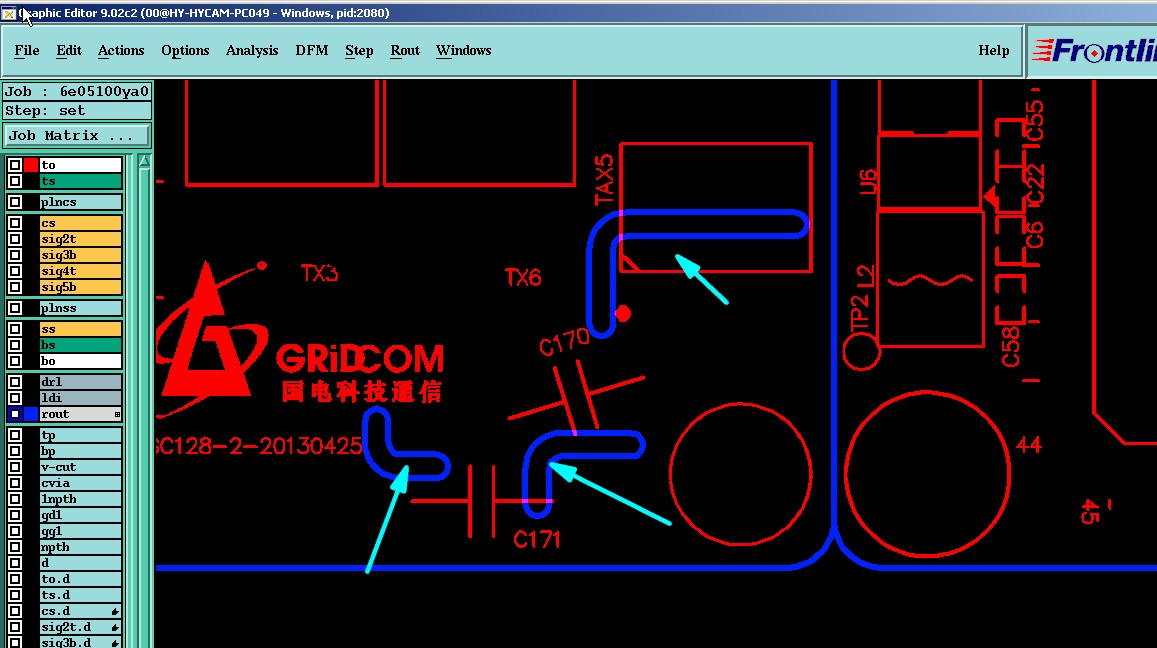Select layer name 'ts.d'

tap(80, 595)
